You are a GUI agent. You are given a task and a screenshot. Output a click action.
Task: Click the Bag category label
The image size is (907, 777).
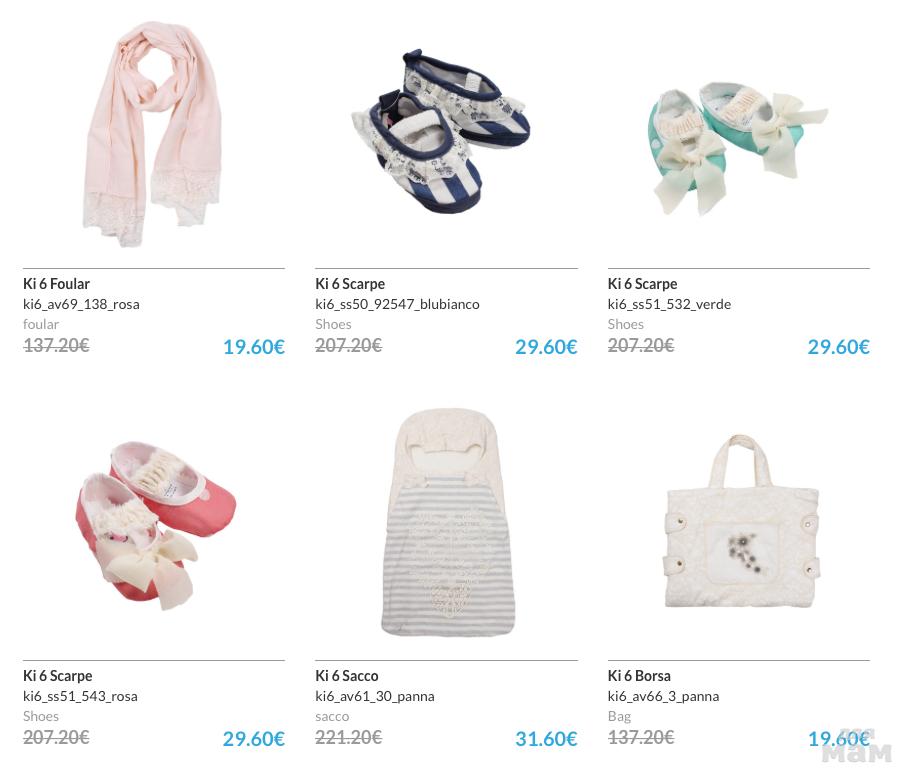619,716
